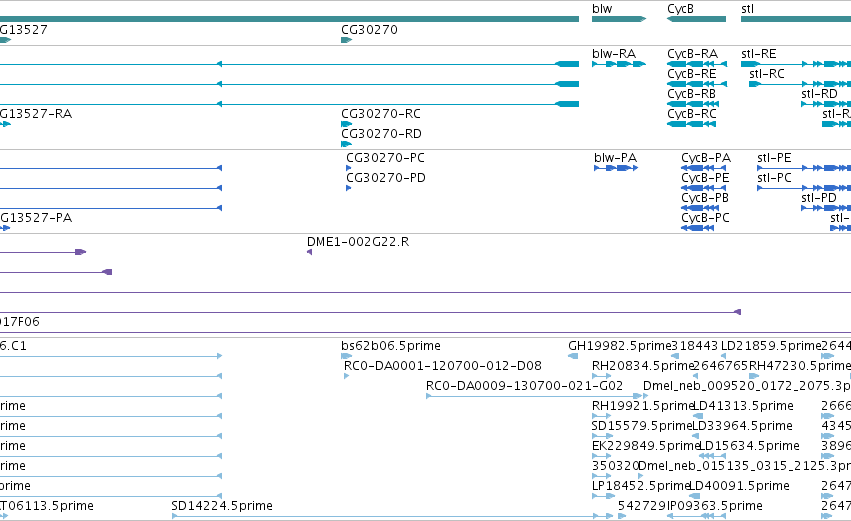The width and height of the screenshot is (851, 521).
Task: Select EST bs62b06.5prime label
Action: [x=391, y=346]
